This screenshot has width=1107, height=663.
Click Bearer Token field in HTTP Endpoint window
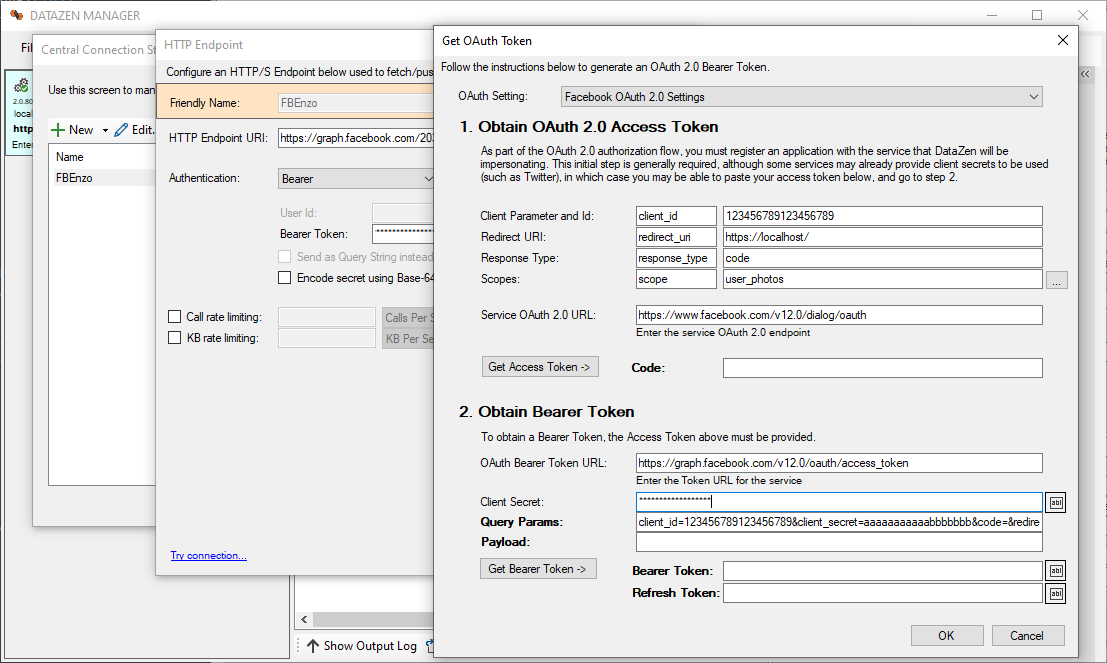point(403,234)
